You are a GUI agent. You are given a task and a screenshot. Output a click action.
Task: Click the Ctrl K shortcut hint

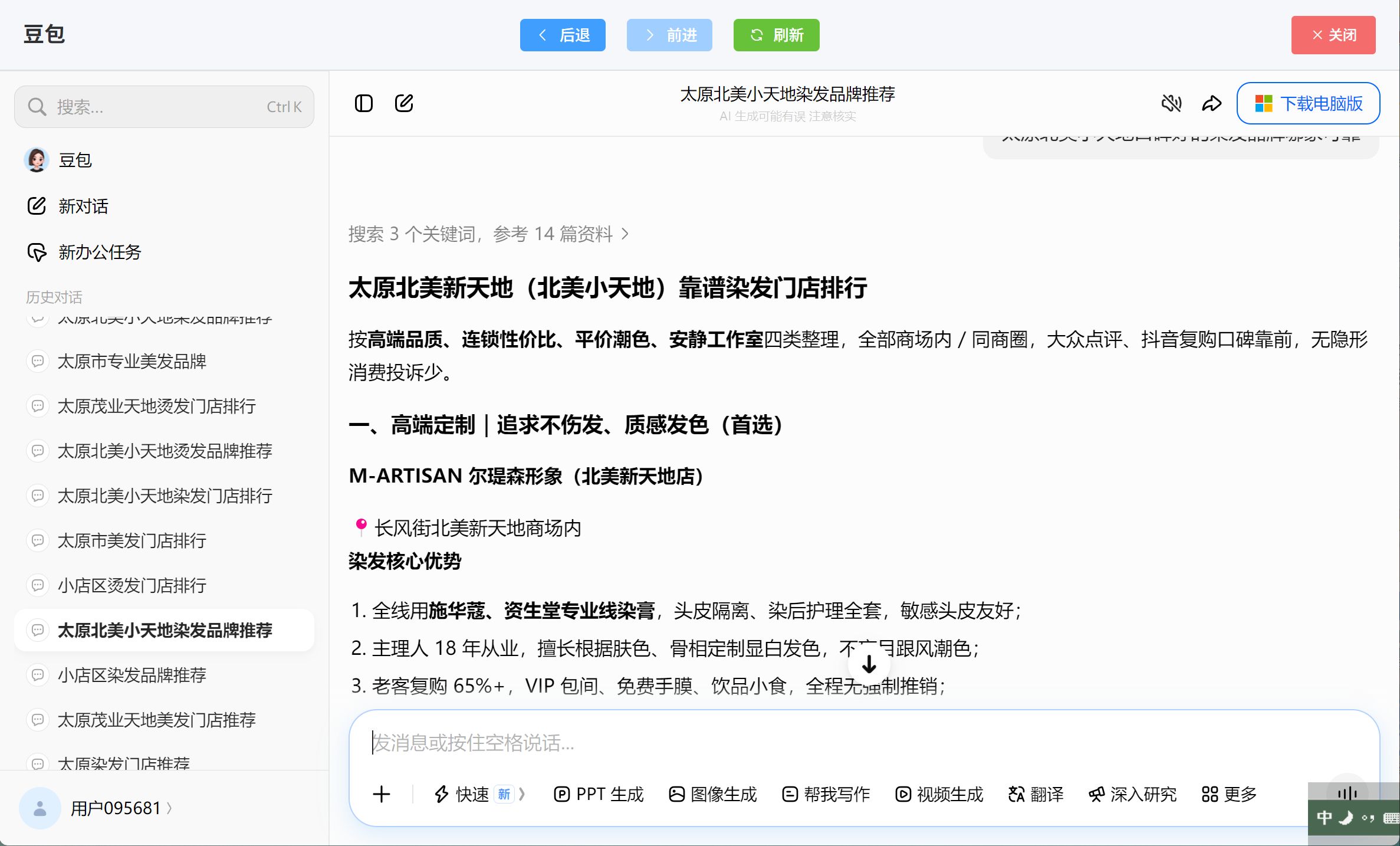(284, 107)
